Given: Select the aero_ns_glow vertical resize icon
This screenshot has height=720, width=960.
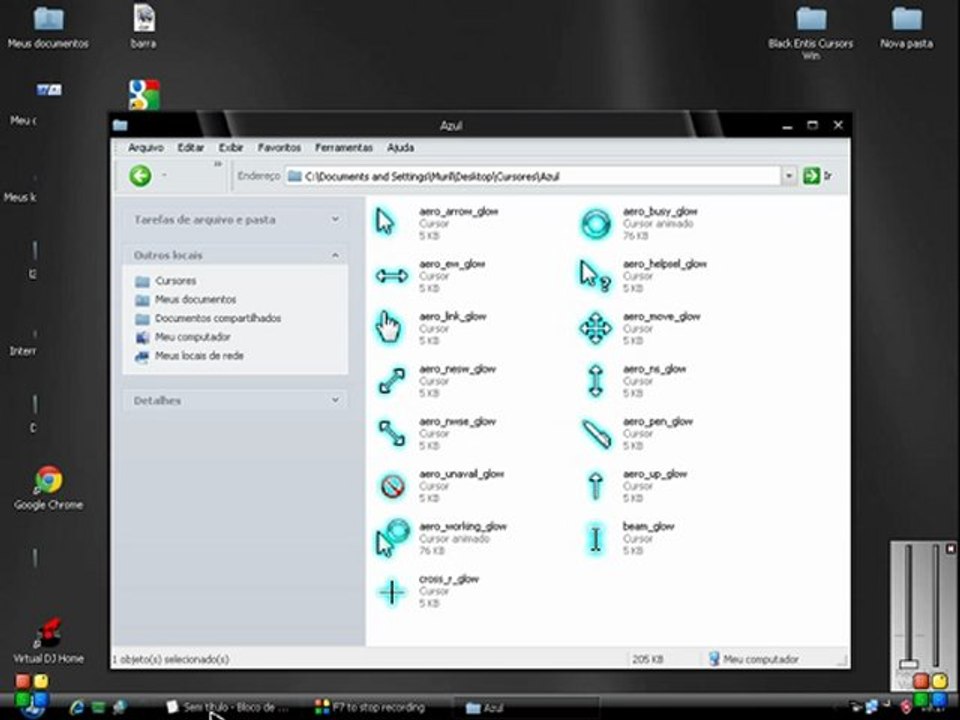Looking at the screenshot, I should point(595,381).
